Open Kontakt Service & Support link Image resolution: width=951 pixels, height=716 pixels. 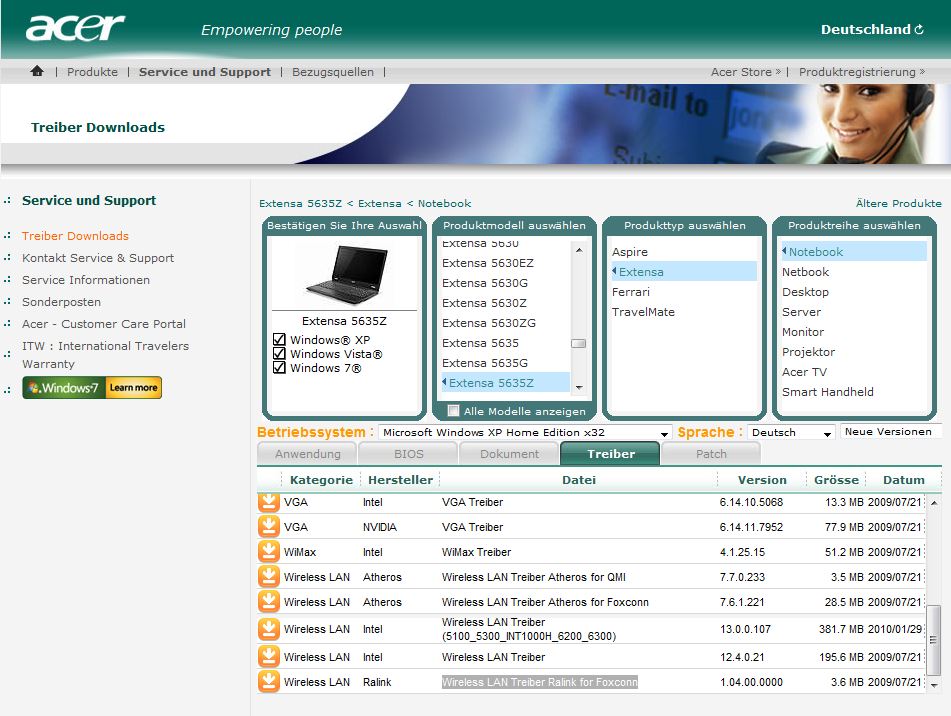98,258
